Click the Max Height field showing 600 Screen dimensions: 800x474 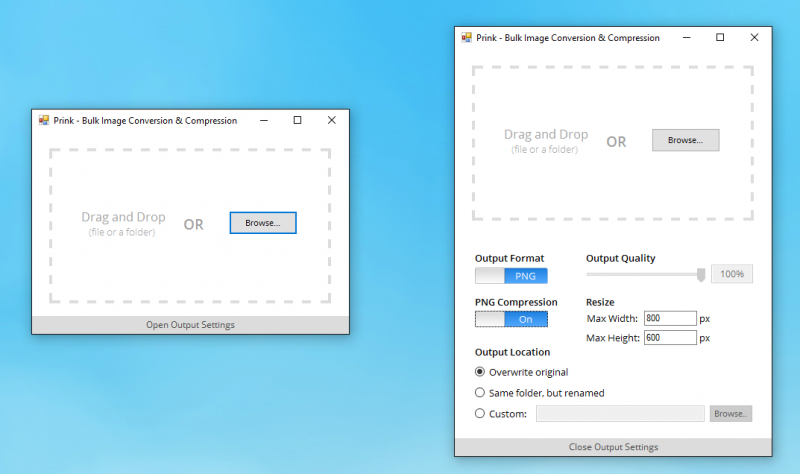[670, 338]
